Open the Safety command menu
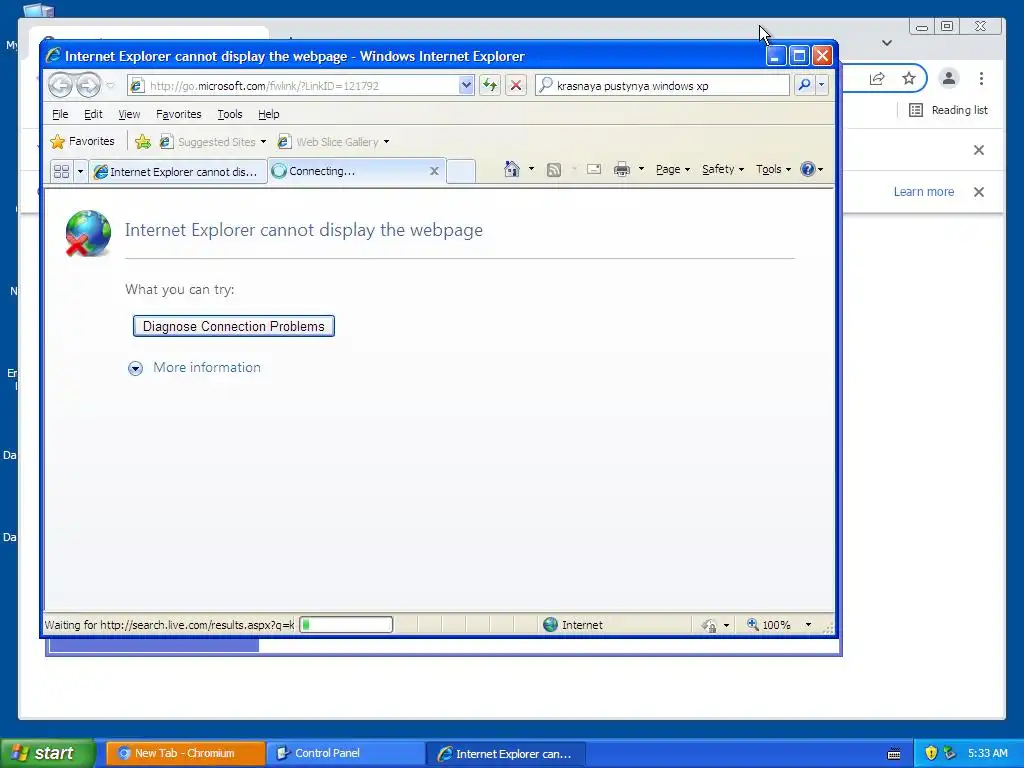The image size is (1024, 768). 723,169
